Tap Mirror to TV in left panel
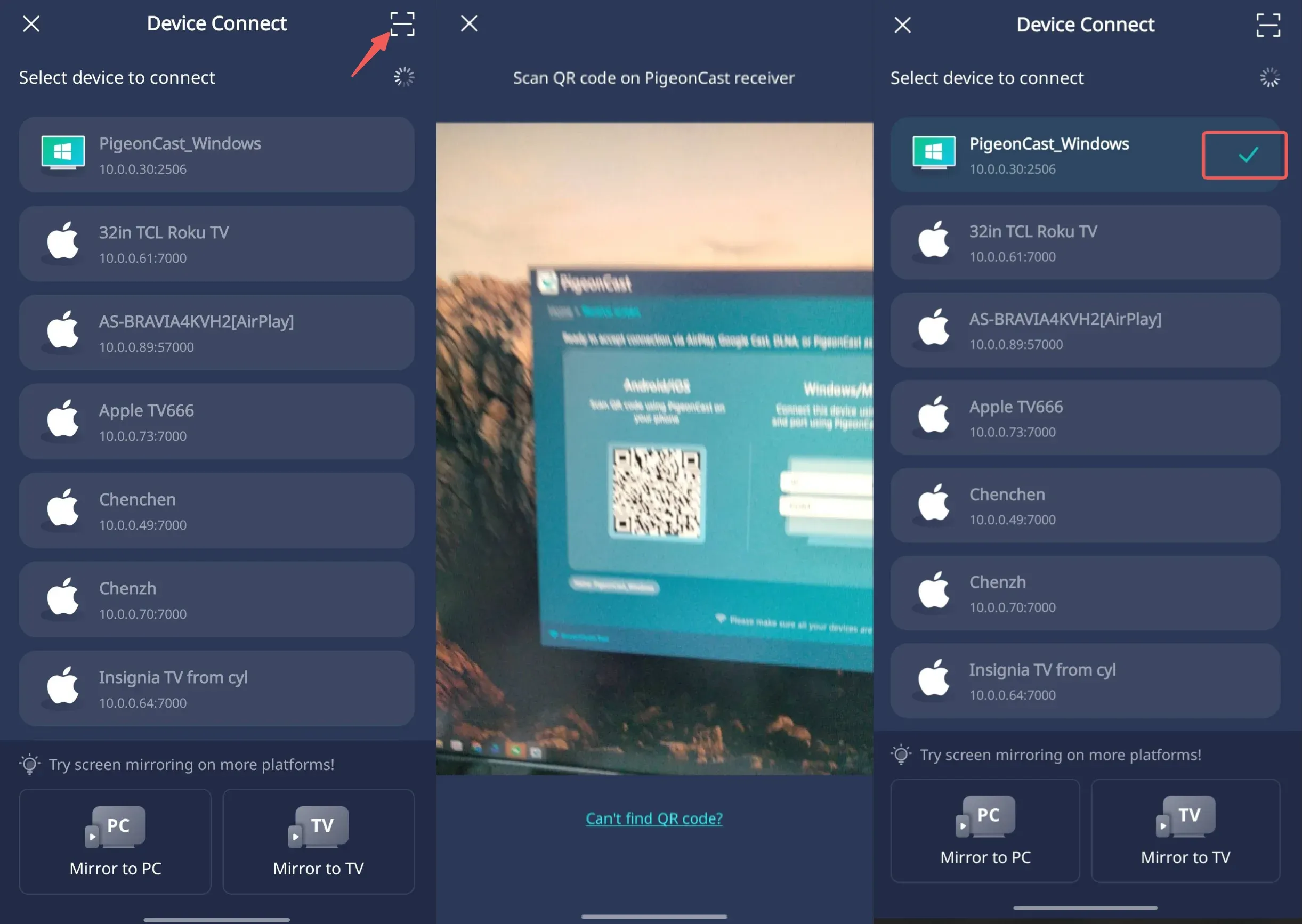 (318, 841)
